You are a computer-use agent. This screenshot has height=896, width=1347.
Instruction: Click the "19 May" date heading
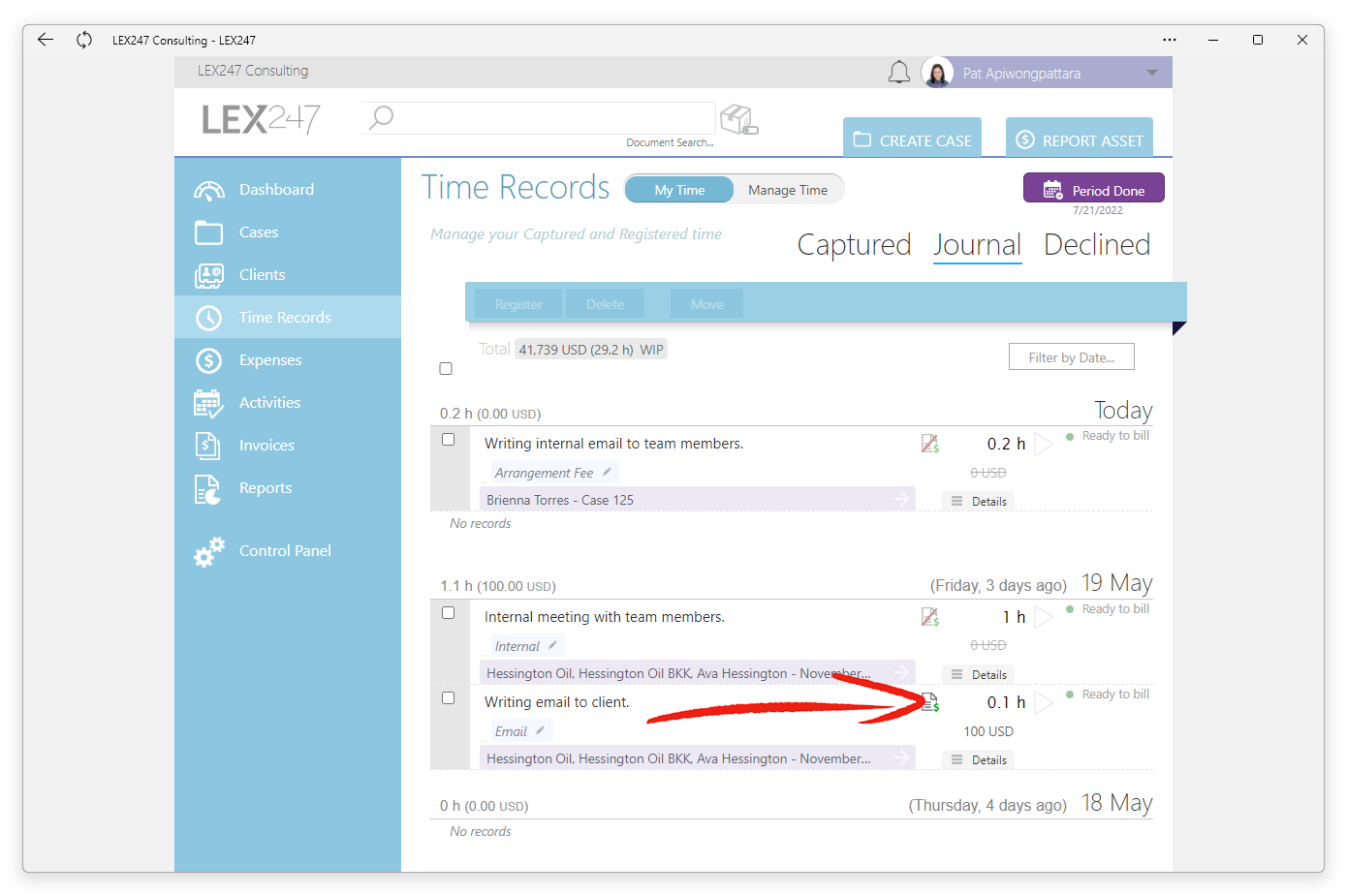click(1116, 583)
